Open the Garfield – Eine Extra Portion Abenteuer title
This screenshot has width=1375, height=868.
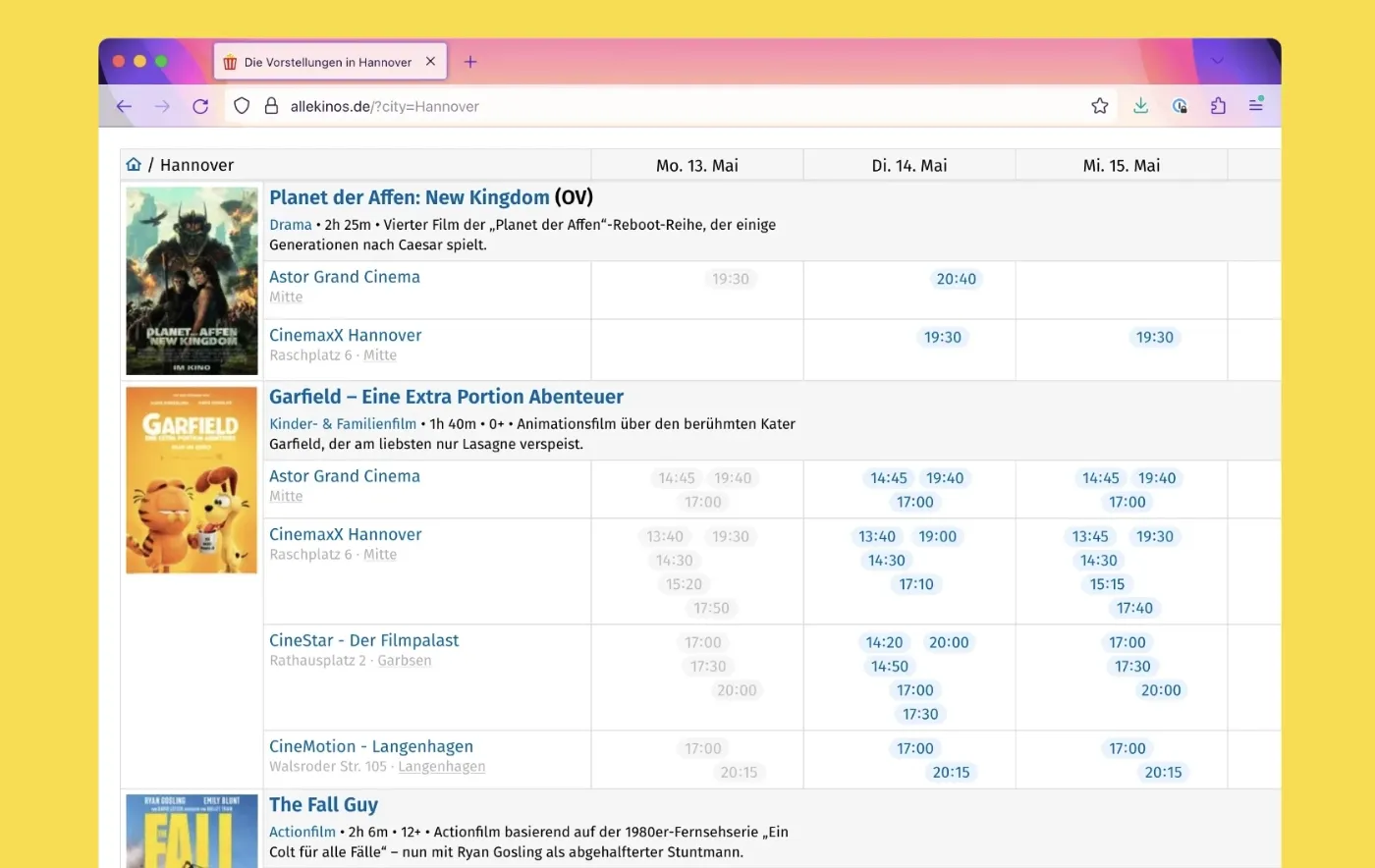pos(446,397)
